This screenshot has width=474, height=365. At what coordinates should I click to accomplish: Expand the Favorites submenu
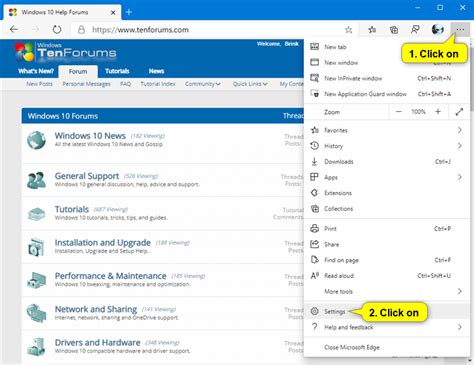pos(387,130)
